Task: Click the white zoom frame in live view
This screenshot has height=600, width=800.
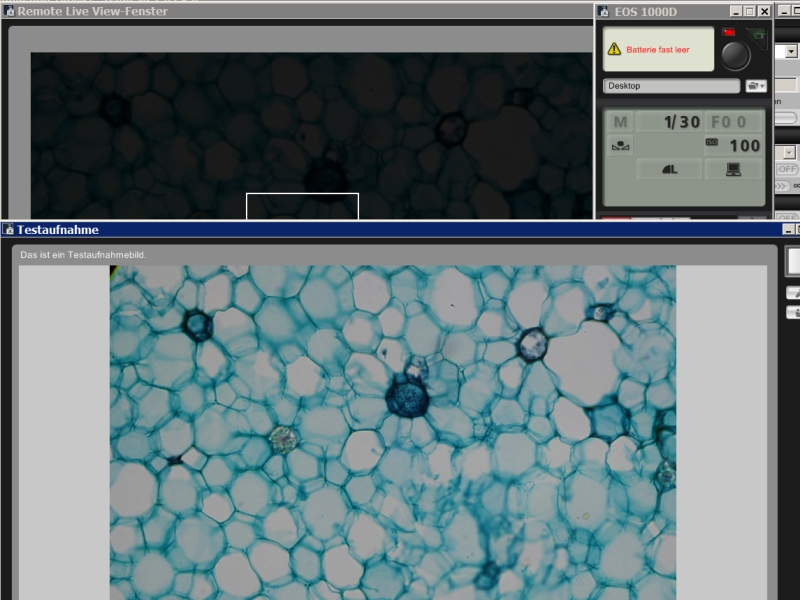Action: coord(302,205)
